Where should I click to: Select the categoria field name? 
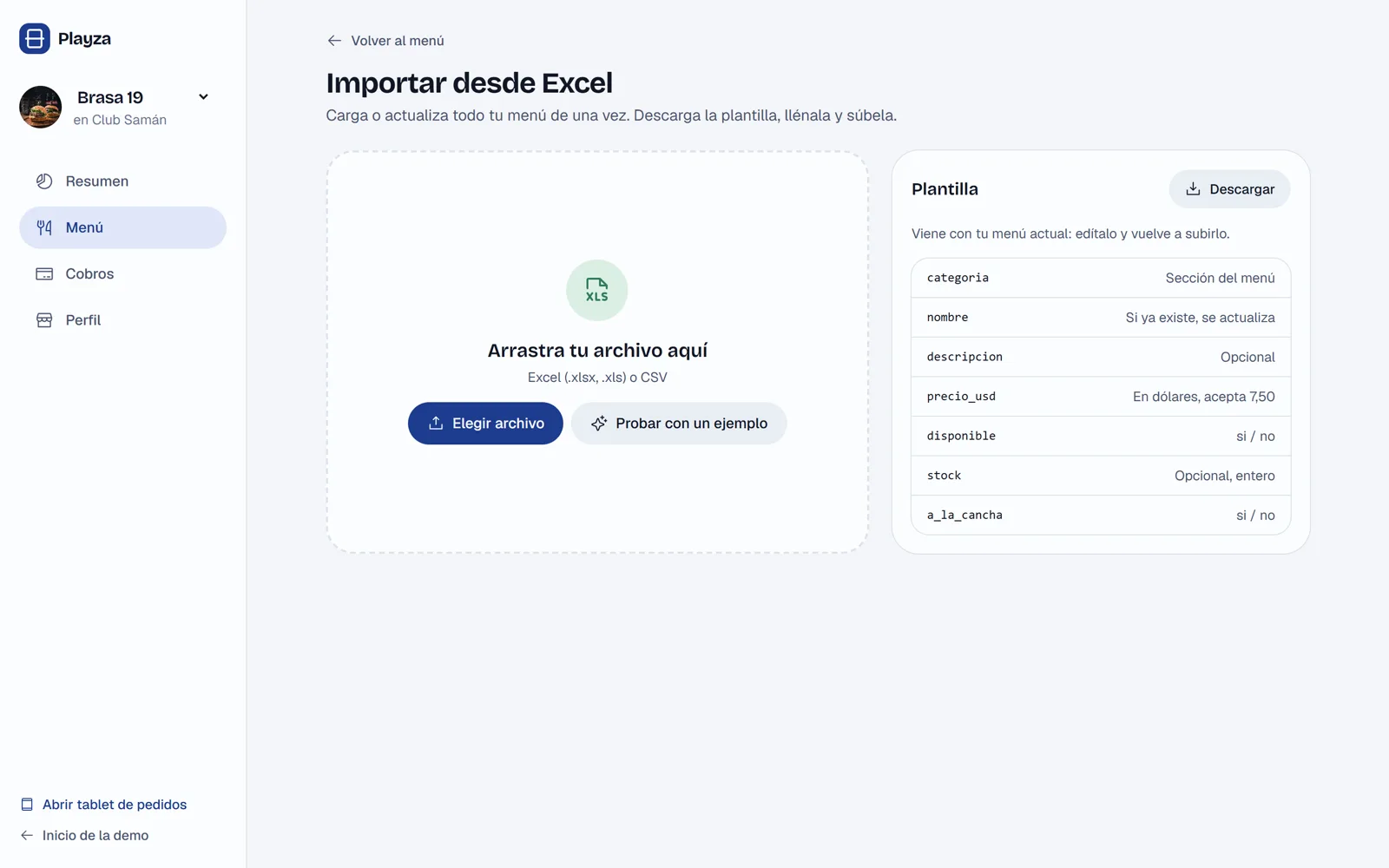(x=958, y=278)
